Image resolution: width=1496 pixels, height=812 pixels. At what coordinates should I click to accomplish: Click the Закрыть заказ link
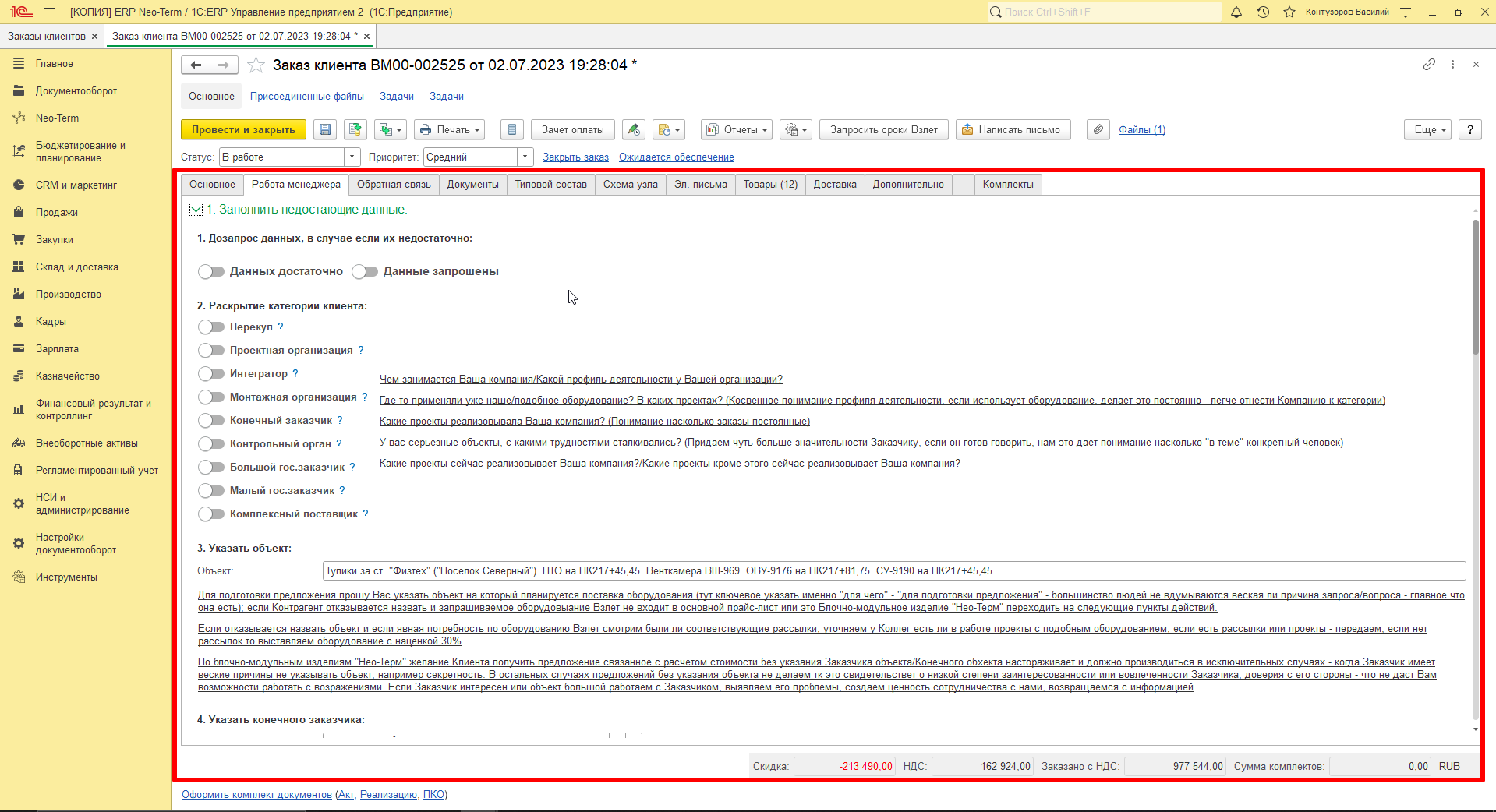(575, 157)
